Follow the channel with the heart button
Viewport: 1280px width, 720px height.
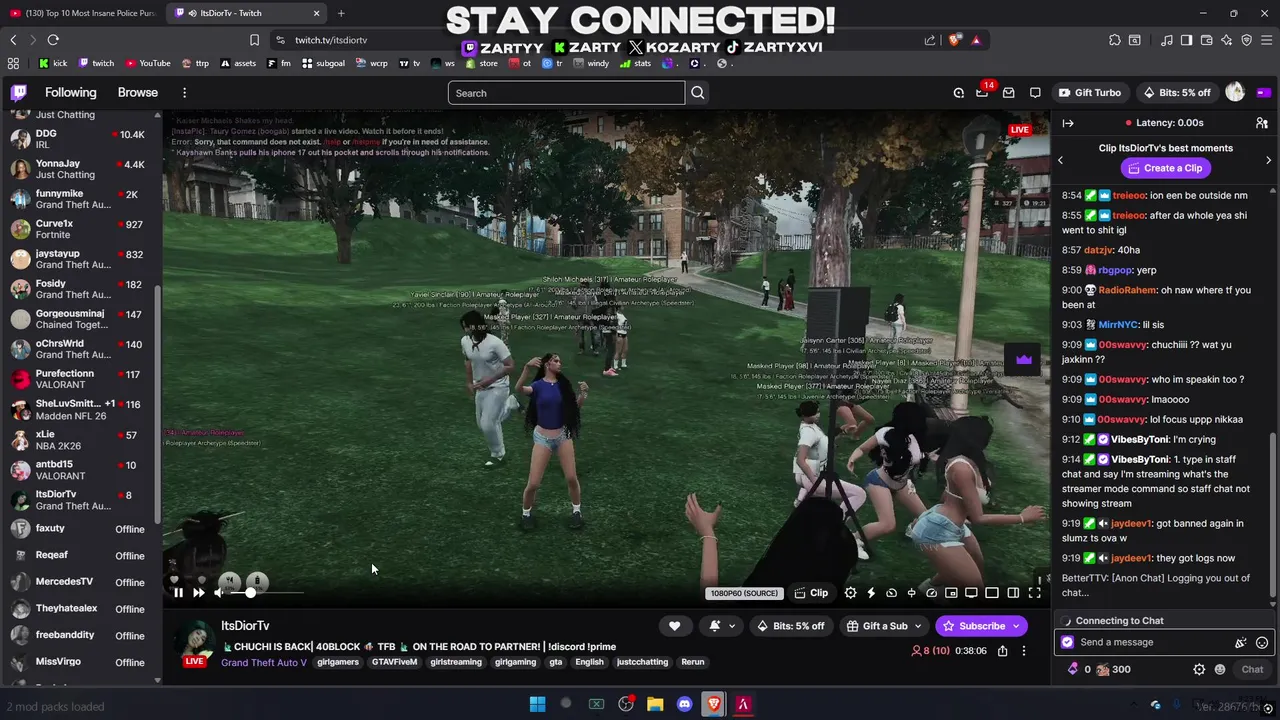click(x=674, y=626)
